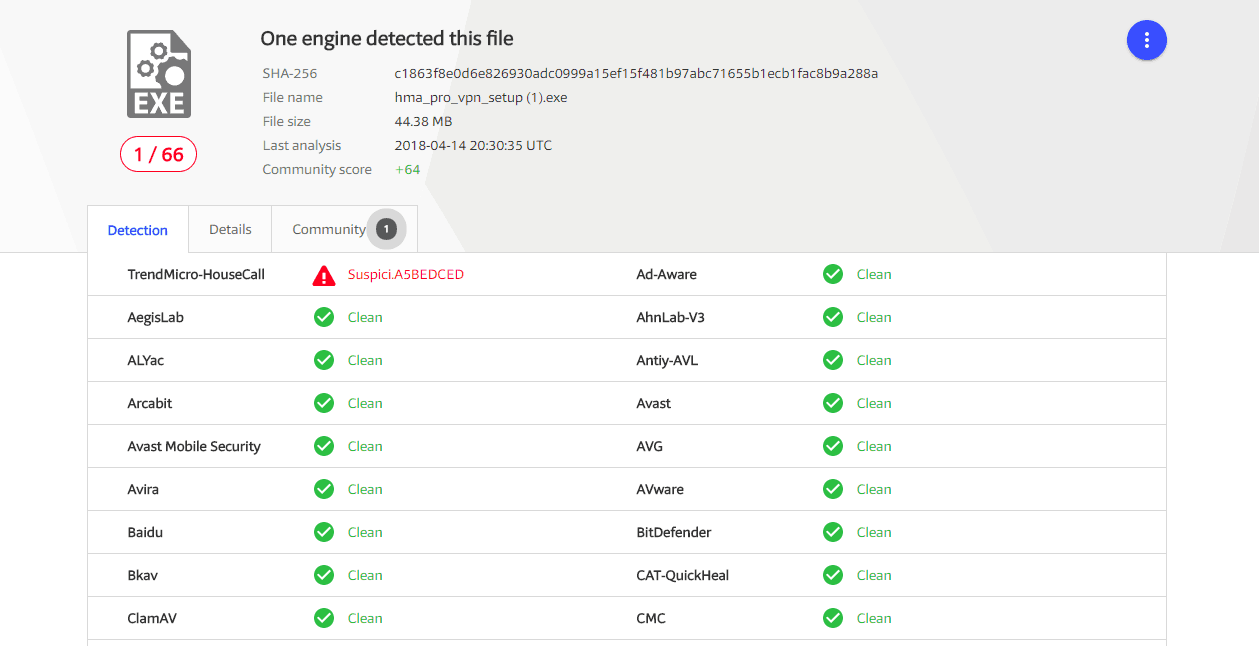Click the AegisLab engine name
The height and width of the screenshot is (646, 1259).
pyautogui.click(x=156, y=317)
